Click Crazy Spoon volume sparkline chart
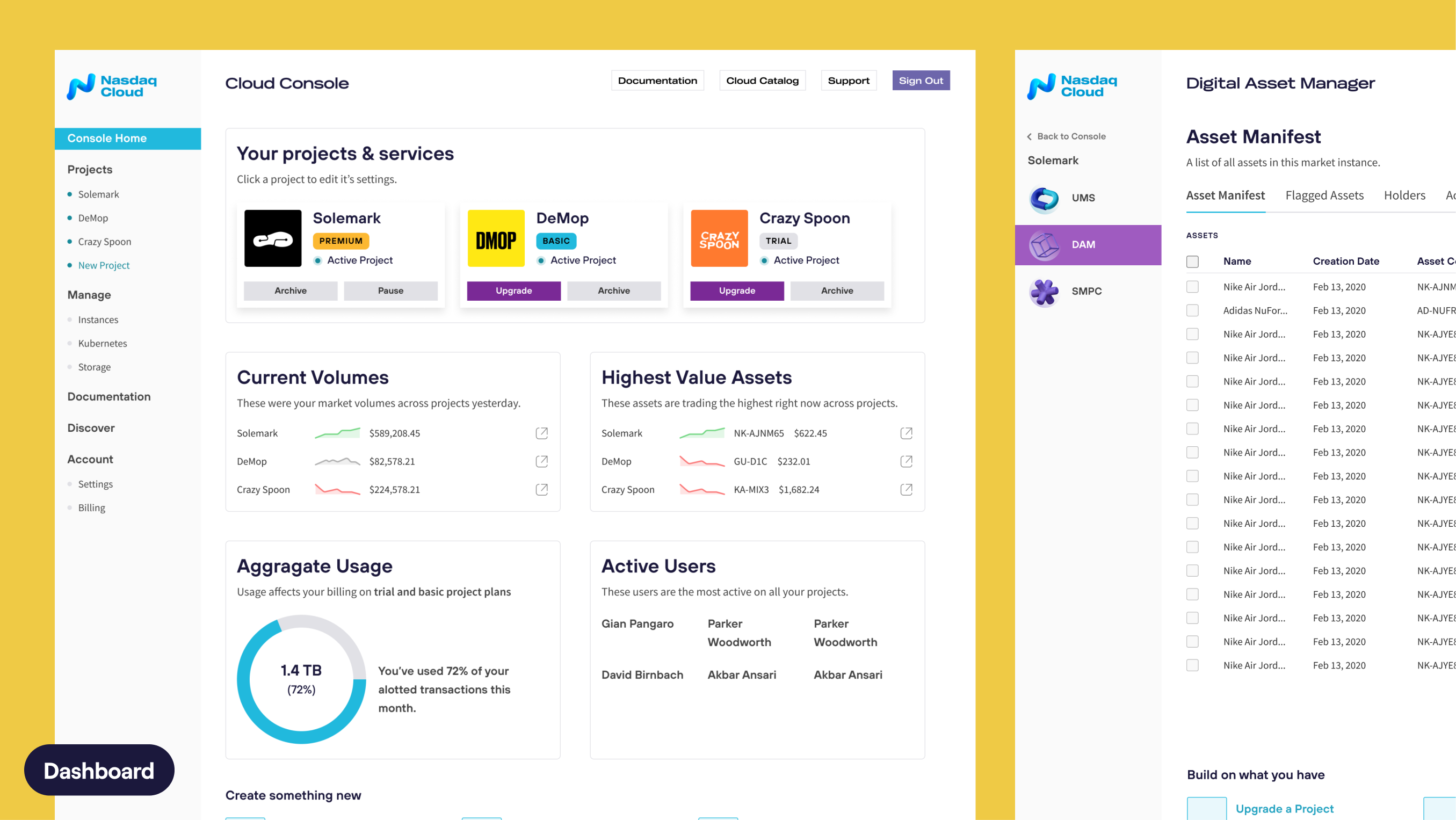This screenshot has width=1456, height=820. pos(337,490)
